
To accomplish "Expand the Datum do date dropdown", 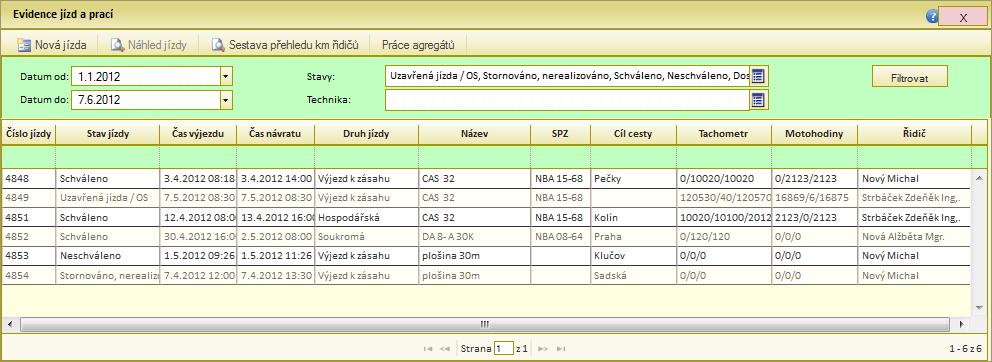I will (x=226, y=100).
